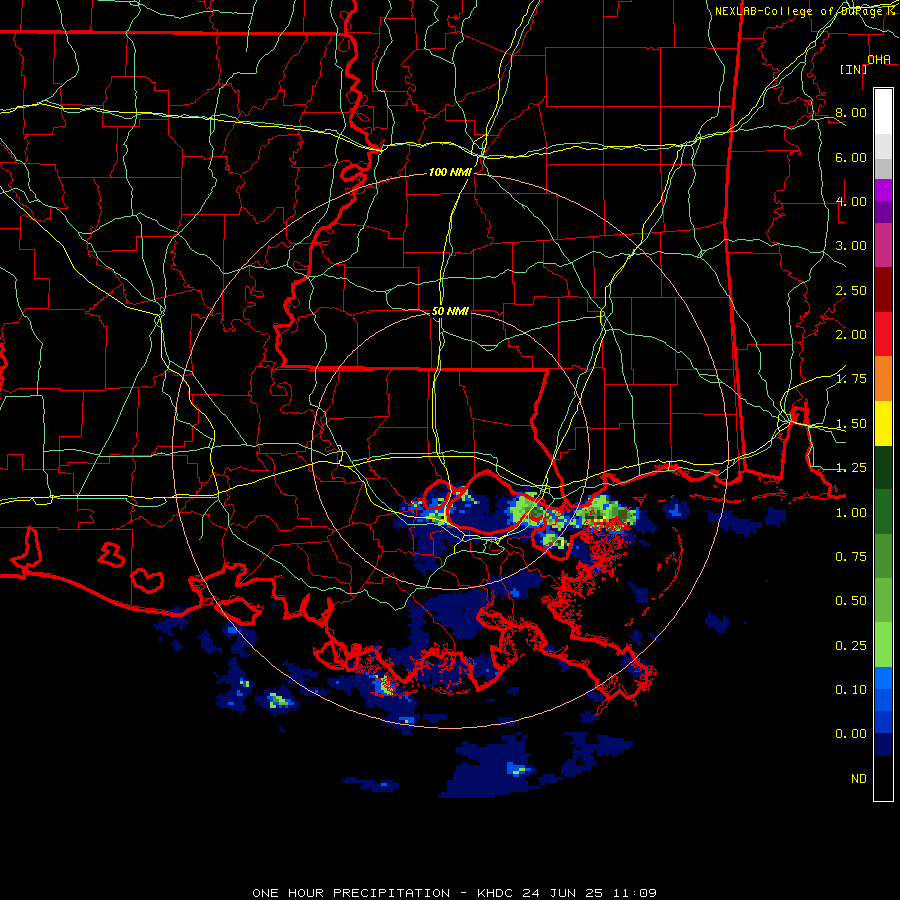Click the 50 NMI range ring label
This screenshot has width=900, height=900.
click(450, 311)
